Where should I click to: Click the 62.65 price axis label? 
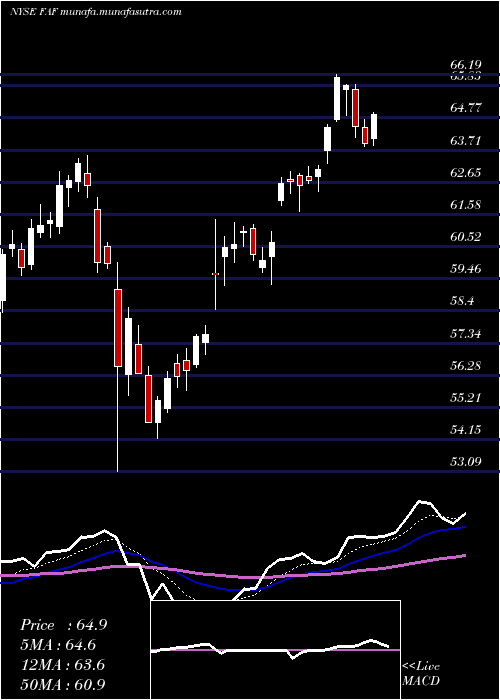point(466,173)
